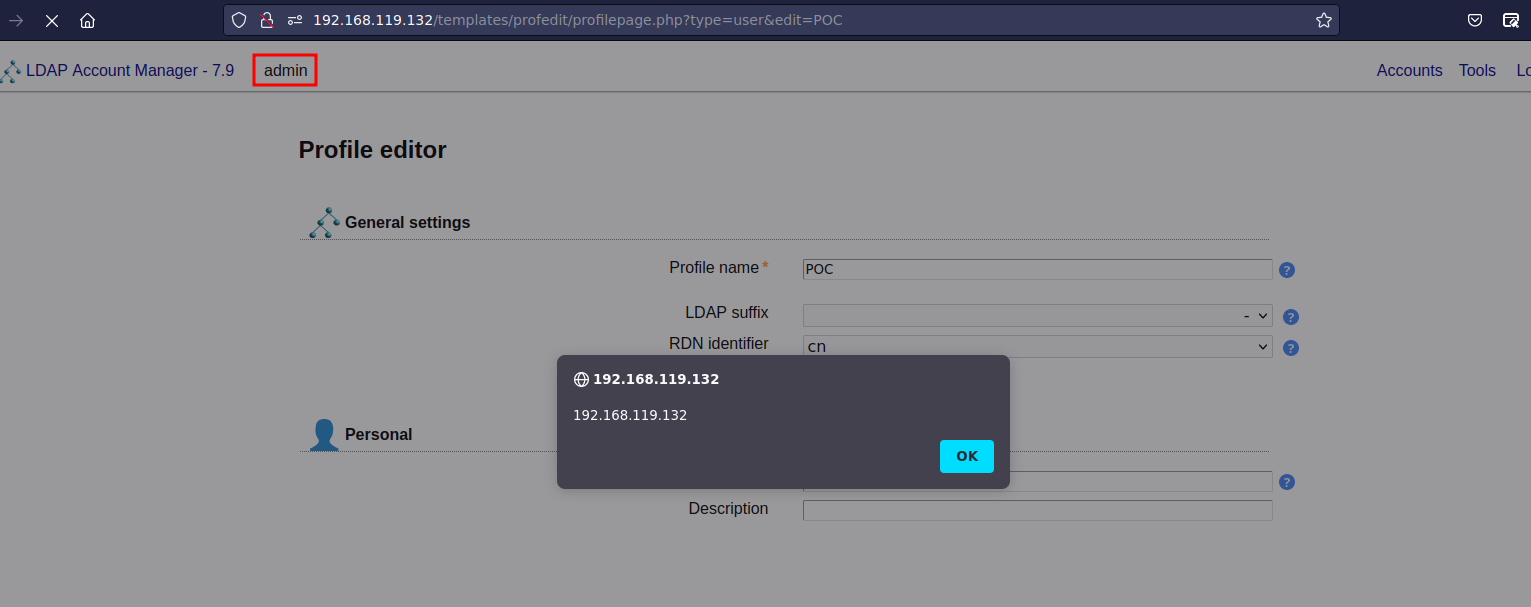Open the Accounts menu
This screenshot has height=607, width=1531.
click(x=1409, y=70)
